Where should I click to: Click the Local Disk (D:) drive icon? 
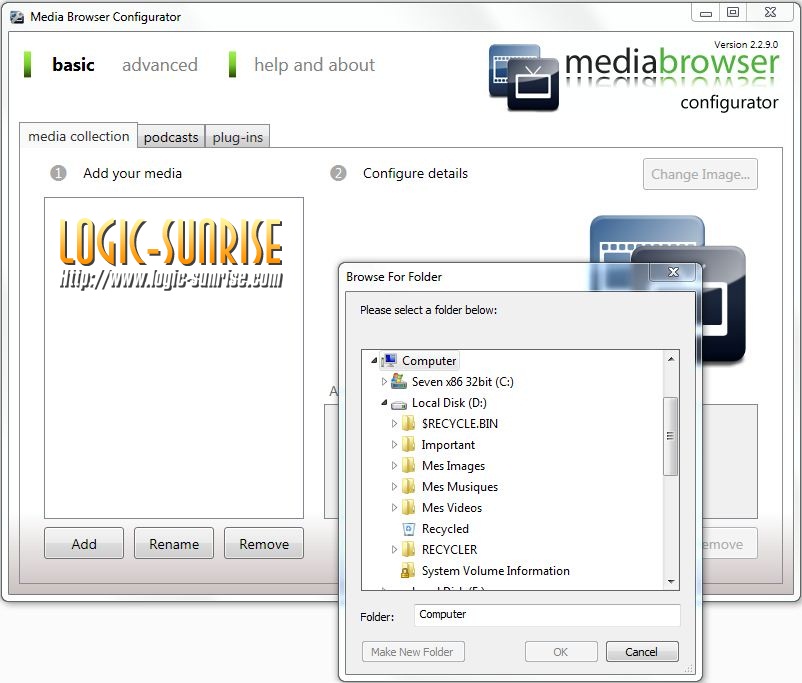(399, 404)
